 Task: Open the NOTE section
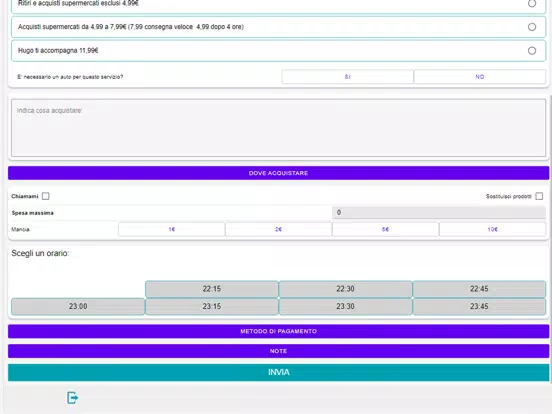point(278,351)
